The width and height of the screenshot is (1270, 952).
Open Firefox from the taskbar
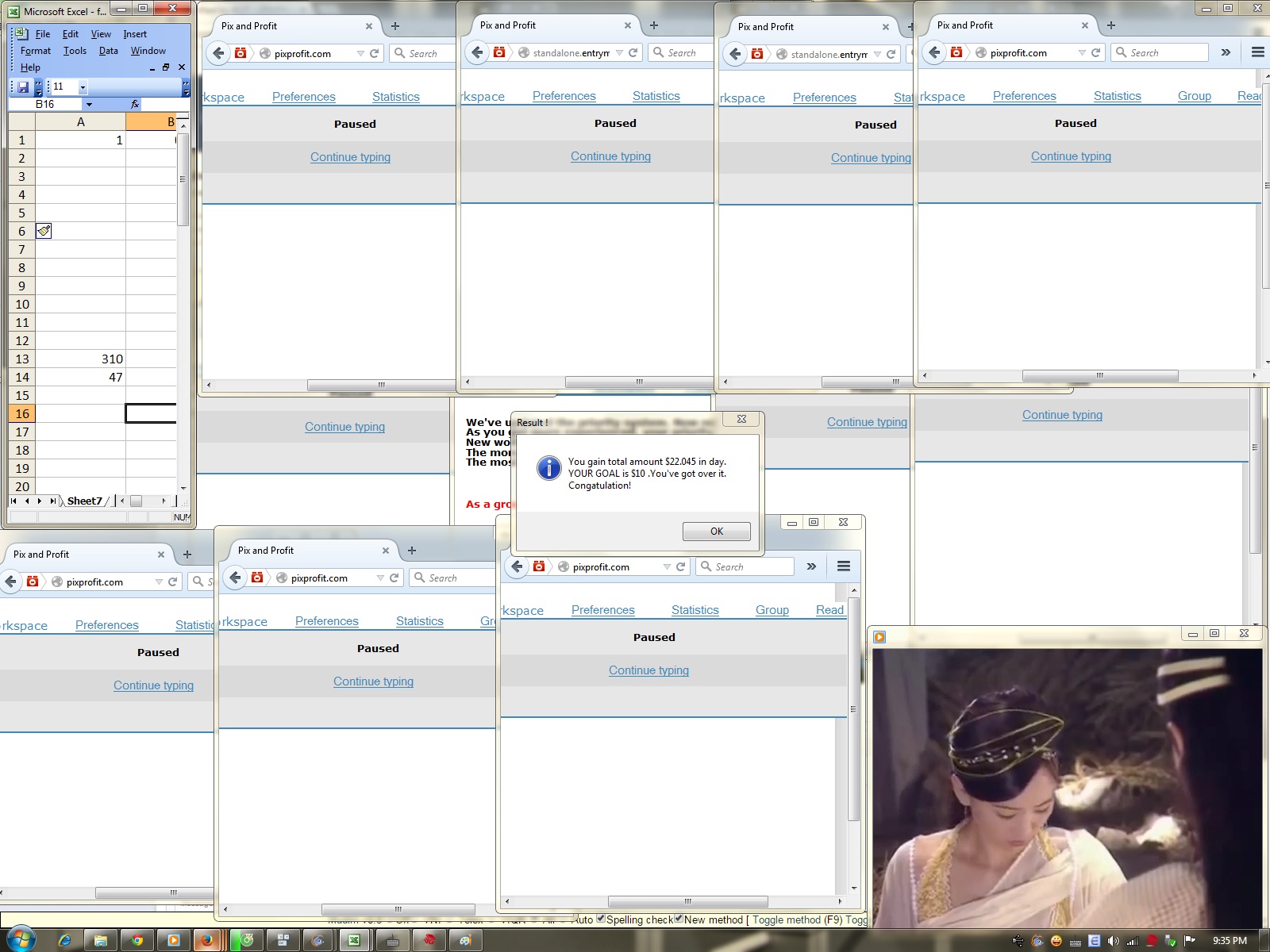click(x=207, y=941)
